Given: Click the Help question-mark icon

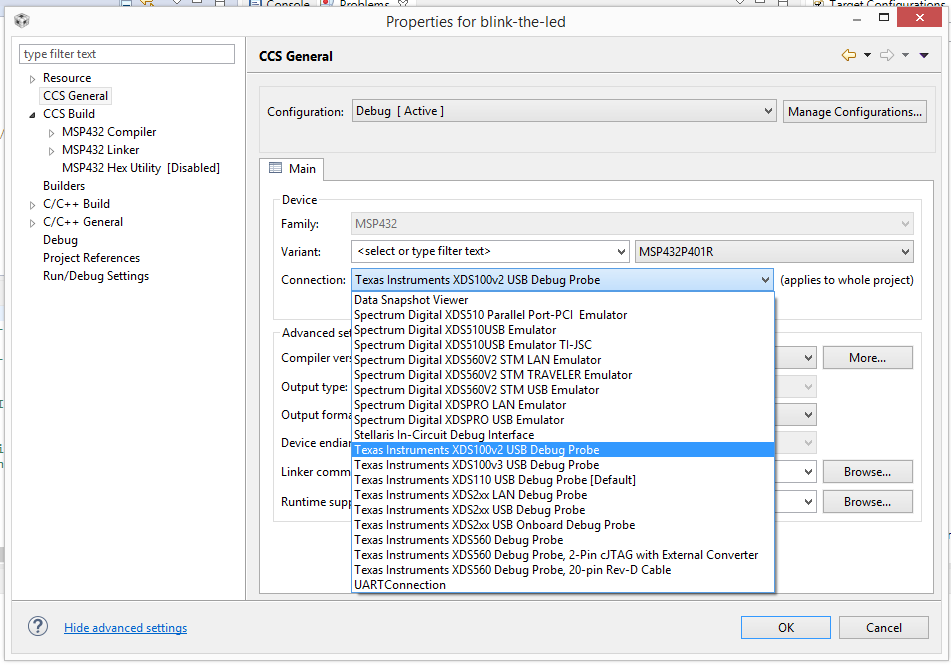Looking at the screenshot, I should pyautogui.click(x=37, y=627).
